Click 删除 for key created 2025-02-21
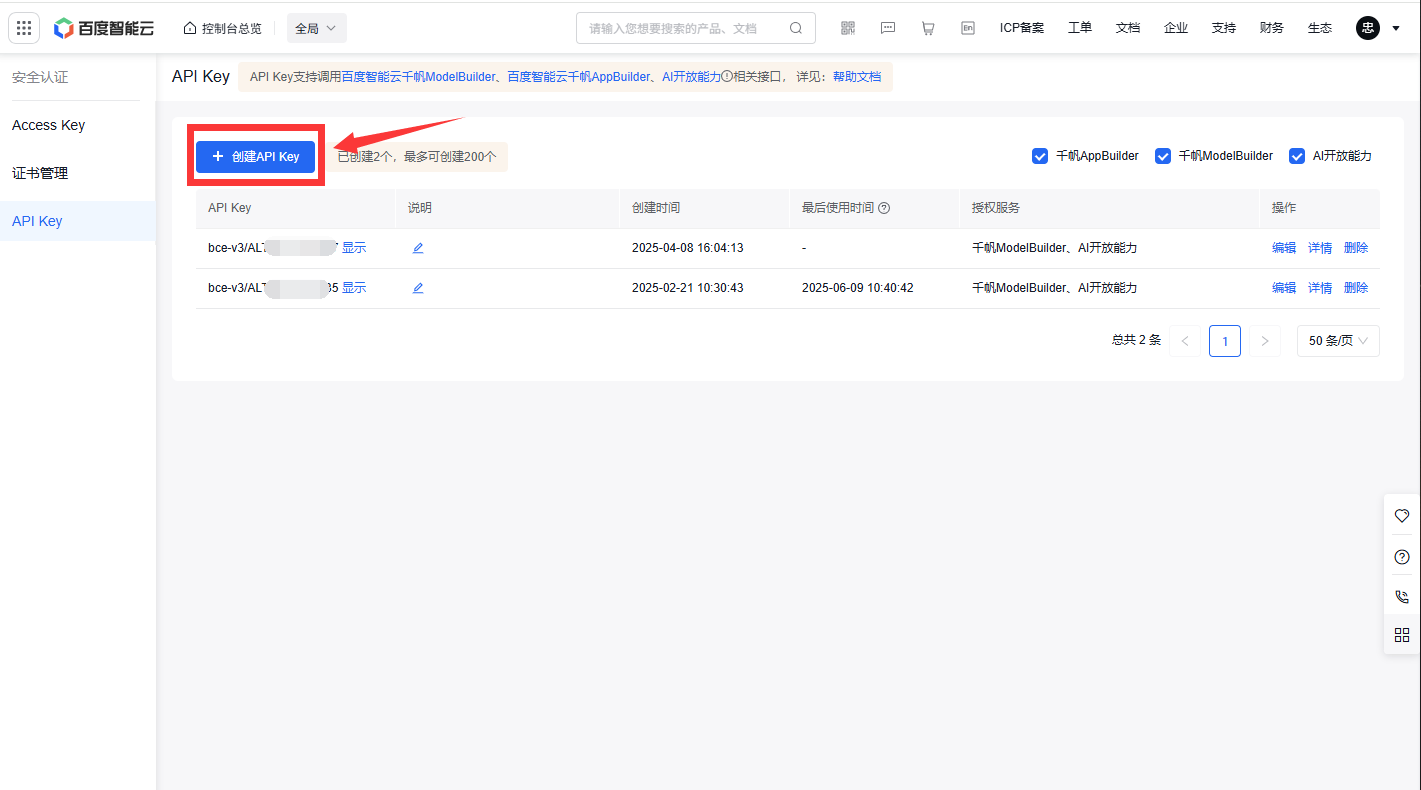Image resolution: width=1421 pixels, height=790 pixels. pyautogui.click(x=1356, y=288)
